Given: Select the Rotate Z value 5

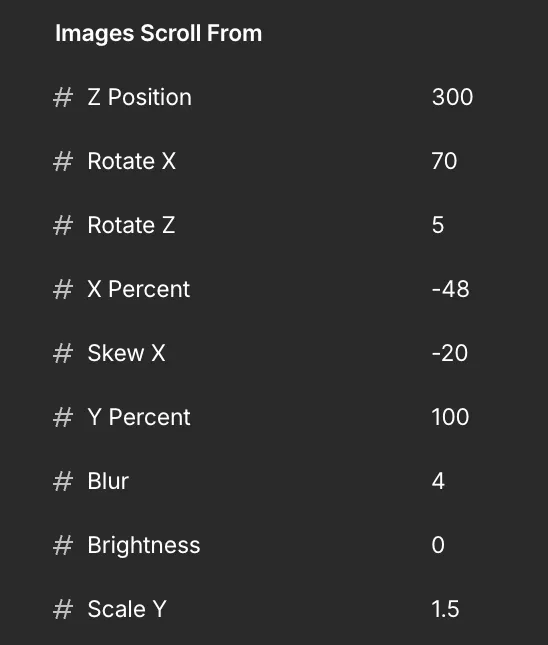Looking at the screenshot, I should click(438, 225).
